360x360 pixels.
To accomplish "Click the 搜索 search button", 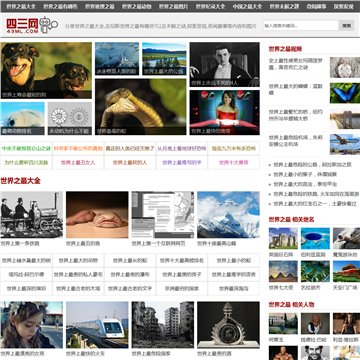I will click(x=347, y=25).
